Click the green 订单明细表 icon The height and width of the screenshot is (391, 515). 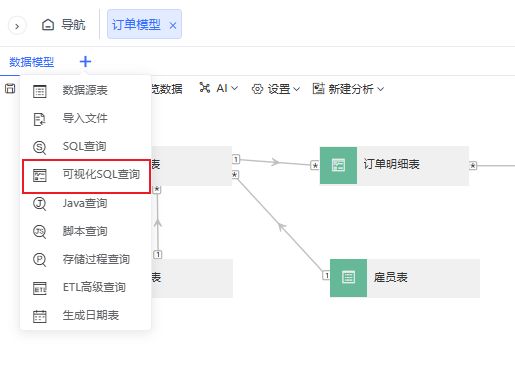338,165
